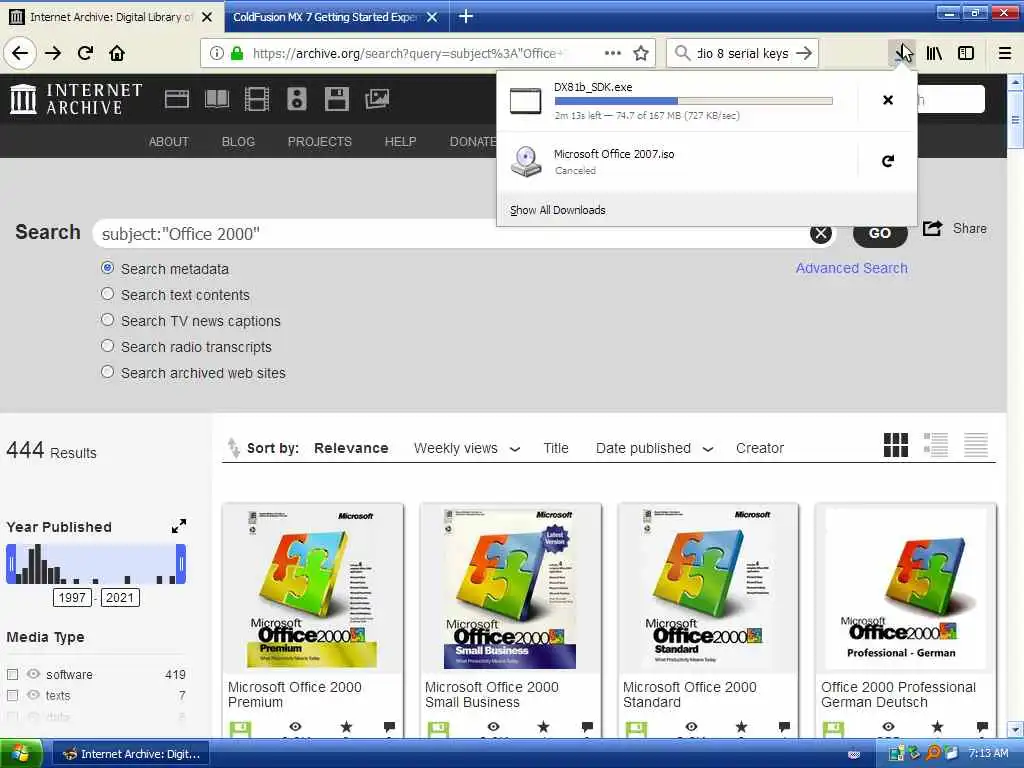This screenshot has width=1024, height=768.
Task: Open the ABOUT menu item
Action: [168, 142]
